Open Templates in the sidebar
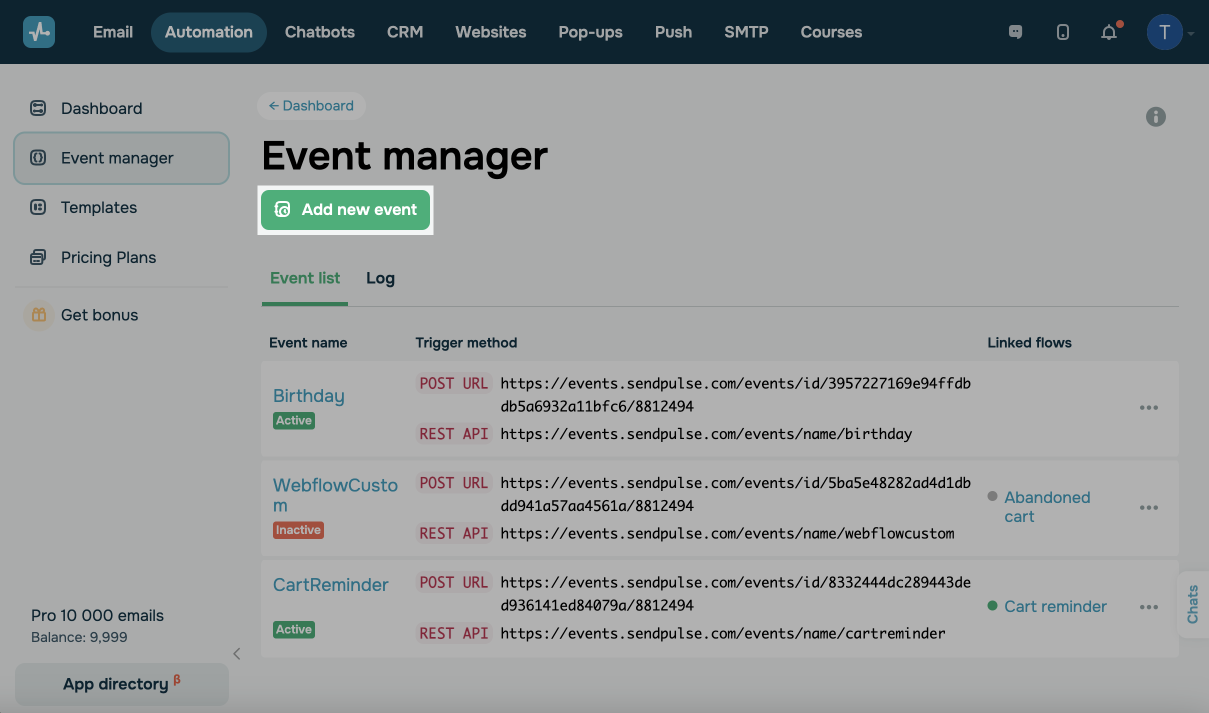The image size is (1209, 713). pos(98,207)
